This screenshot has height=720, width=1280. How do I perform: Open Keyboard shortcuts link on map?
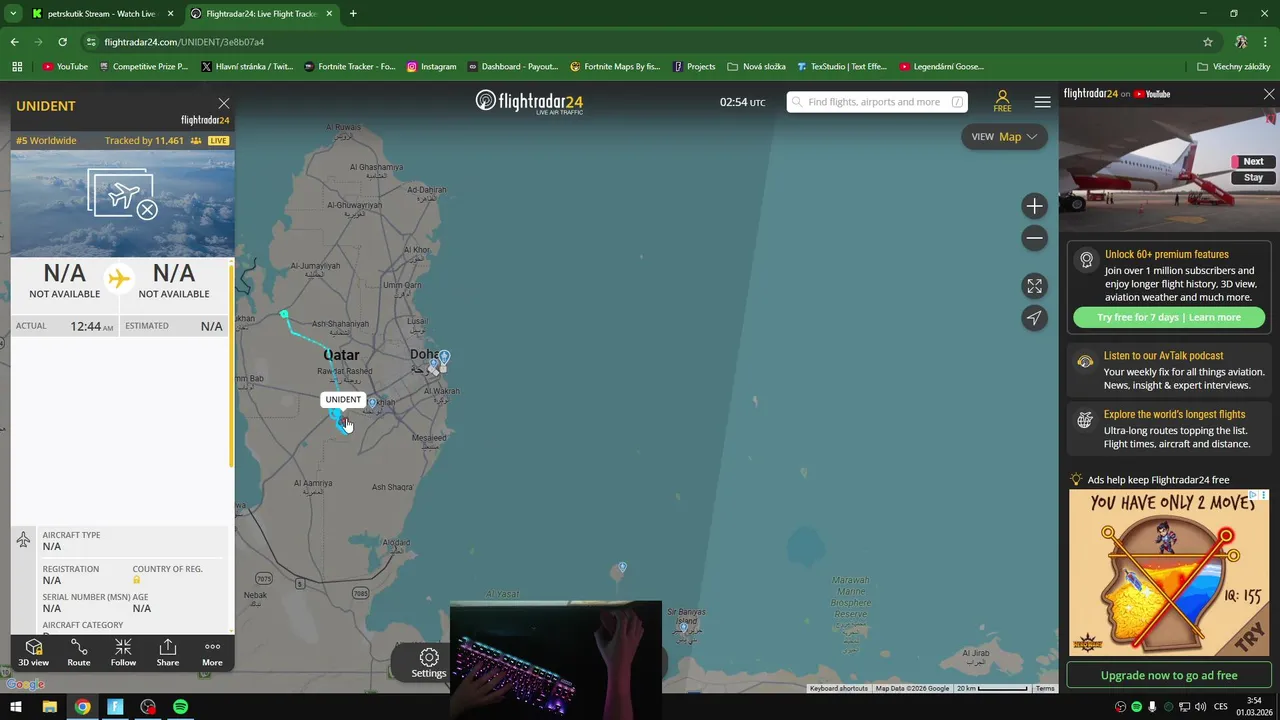pyautogui.click(x=839, y=689)
